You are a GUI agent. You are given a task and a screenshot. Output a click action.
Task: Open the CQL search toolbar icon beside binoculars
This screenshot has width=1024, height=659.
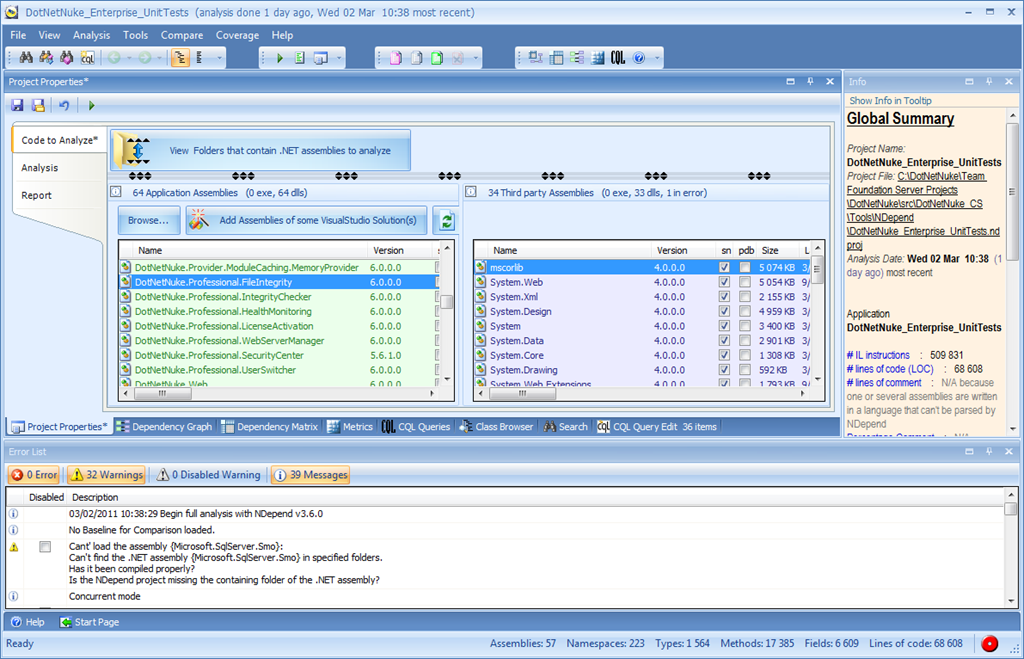tap(87, 58)
